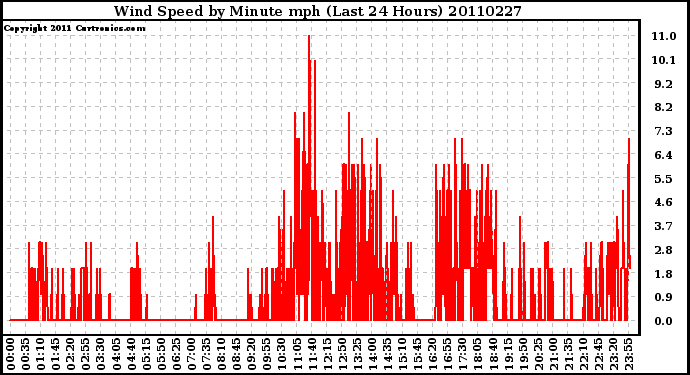Click the 04:05 time axis label
This screenshot has height=375, width=690.
(x=116, y=355)
